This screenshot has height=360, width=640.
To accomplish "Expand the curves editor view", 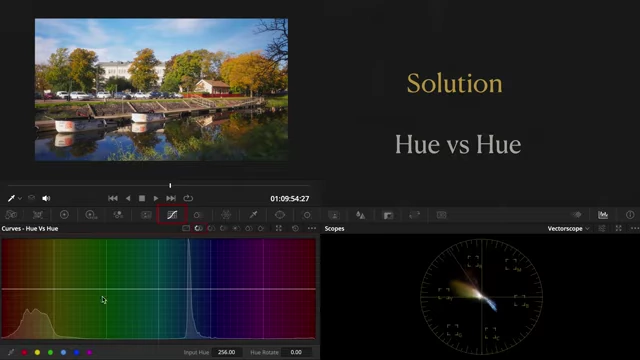I will 279,228.
